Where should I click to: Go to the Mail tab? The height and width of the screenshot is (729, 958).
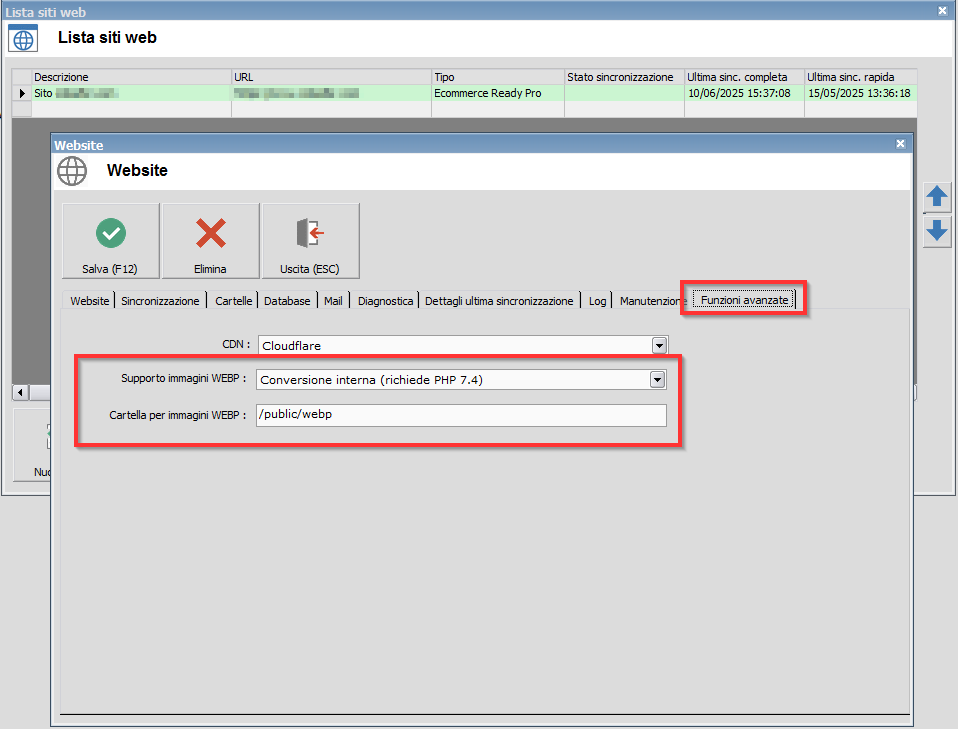coord(333,301)
